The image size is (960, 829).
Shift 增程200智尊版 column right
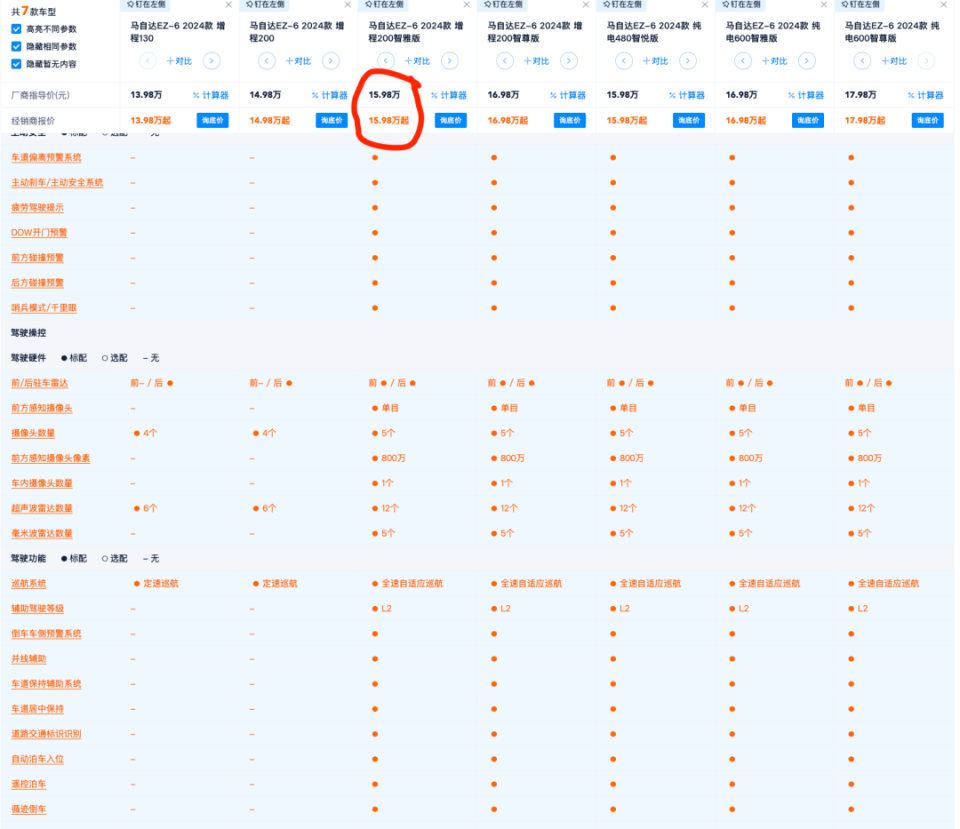click(569, 61)
